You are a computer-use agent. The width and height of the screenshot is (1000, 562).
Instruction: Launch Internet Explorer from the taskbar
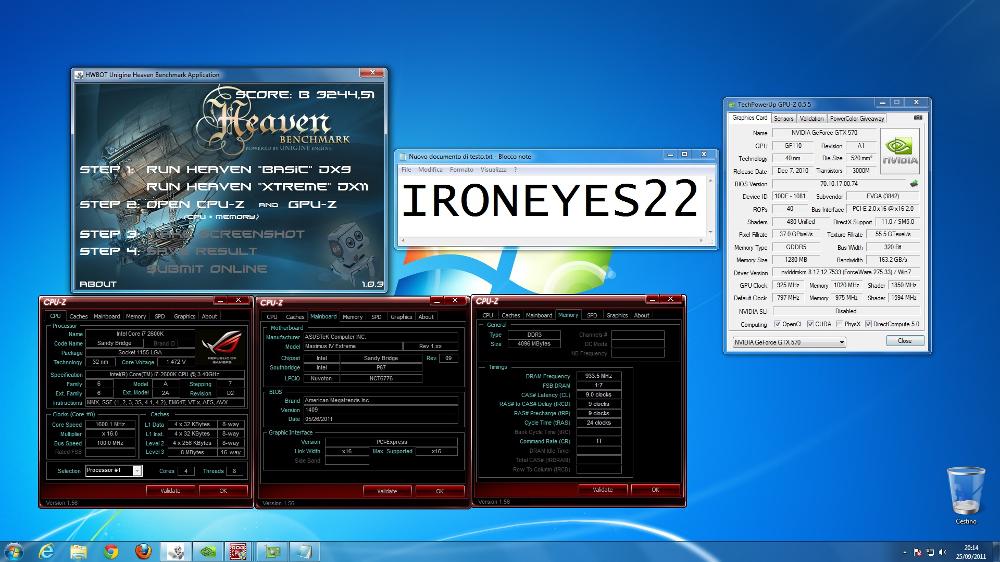click(x=46, y=551)
